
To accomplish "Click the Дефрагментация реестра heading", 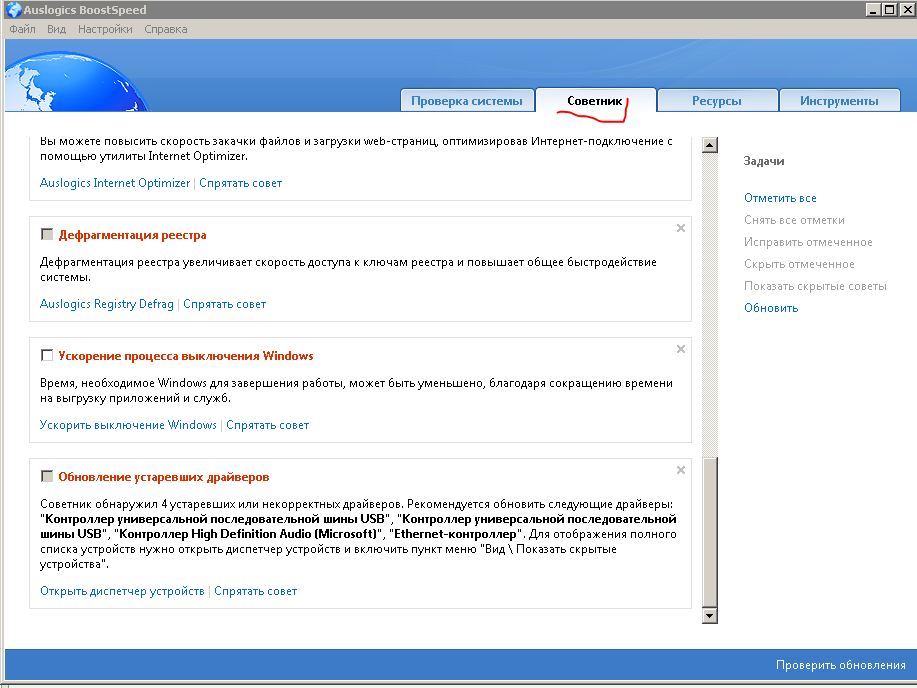I will pyautogui.click(x=132, y=235).
